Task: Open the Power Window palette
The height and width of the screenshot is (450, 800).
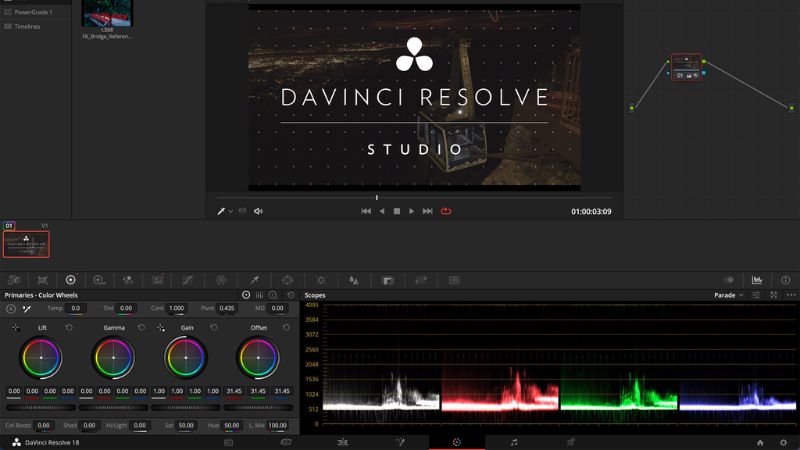Action: tap(287, 280)
